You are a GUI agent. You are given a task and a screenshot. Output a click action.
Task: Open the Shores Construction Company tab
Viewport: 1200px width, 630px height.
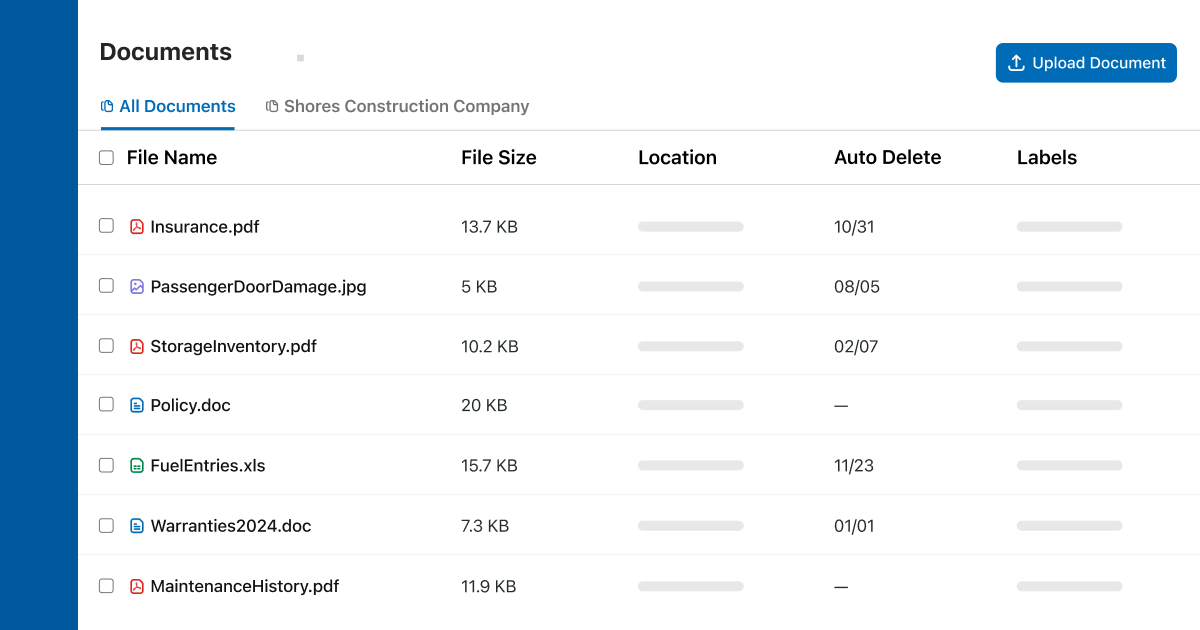(397, 107)
